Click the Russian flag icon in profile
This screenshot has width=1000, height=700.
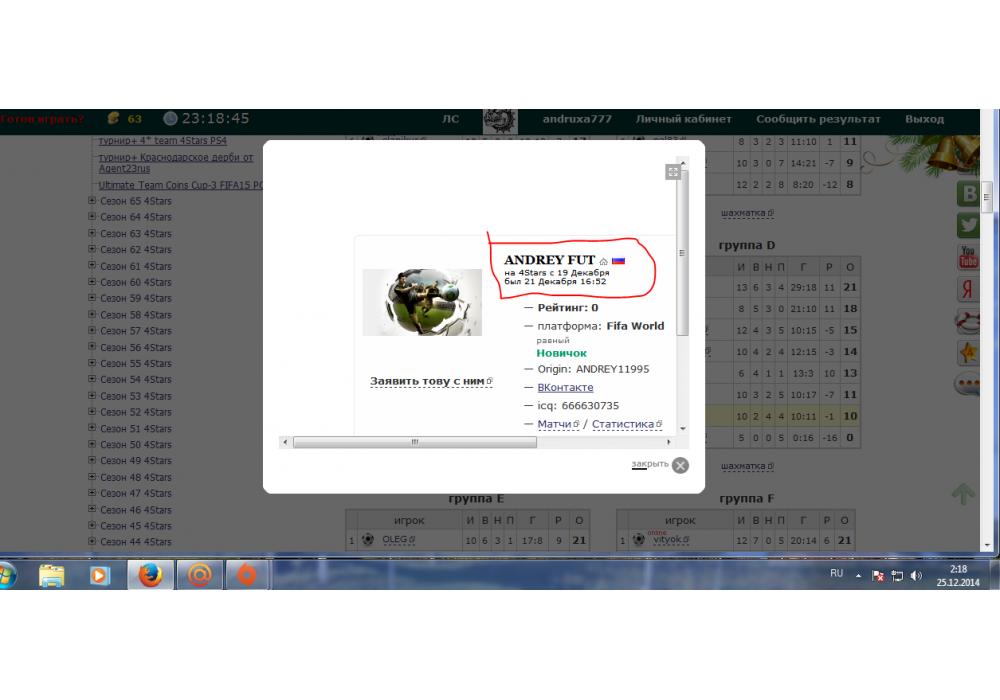[x=618, y=261]
